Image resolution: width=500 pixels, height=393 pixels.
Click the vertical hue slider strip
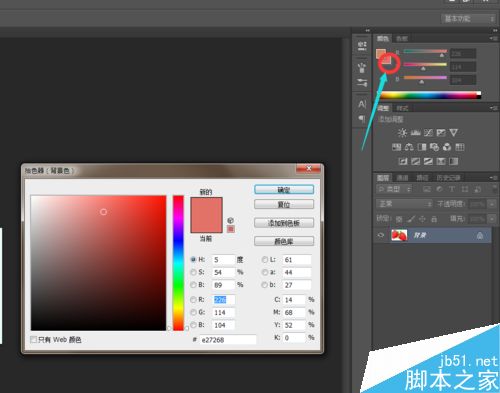[178, 263]
